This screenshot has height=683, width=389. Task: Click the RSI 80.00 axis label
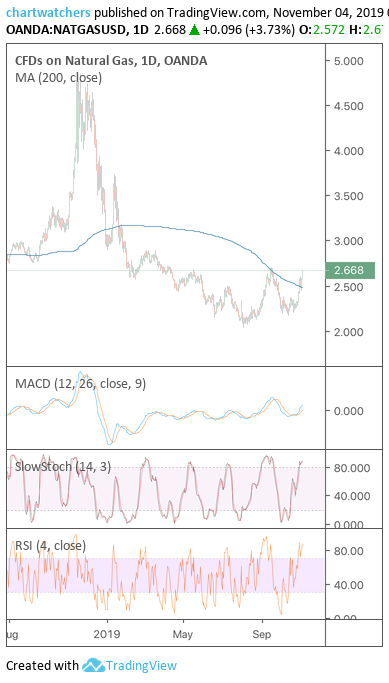coord(348,551)
